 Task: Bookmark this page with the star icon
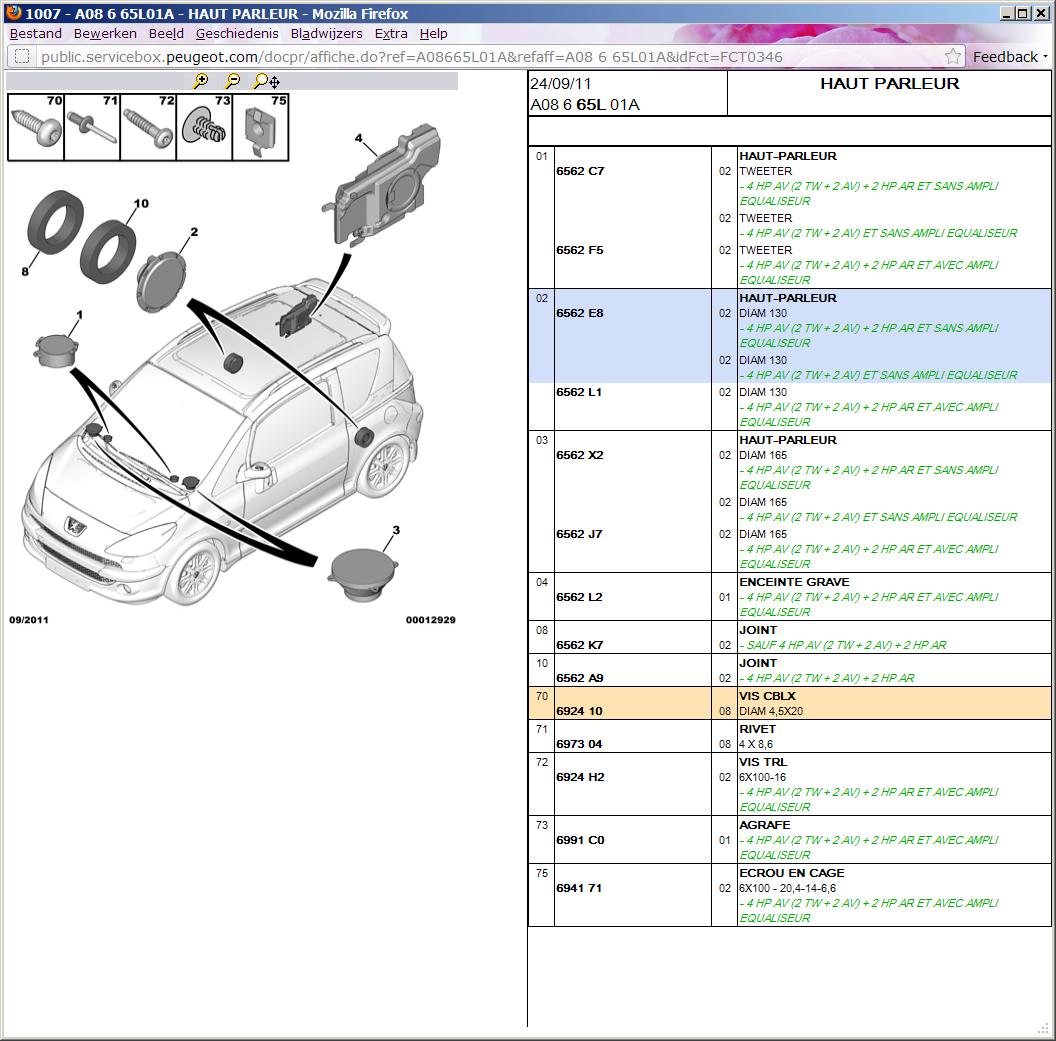952,57
